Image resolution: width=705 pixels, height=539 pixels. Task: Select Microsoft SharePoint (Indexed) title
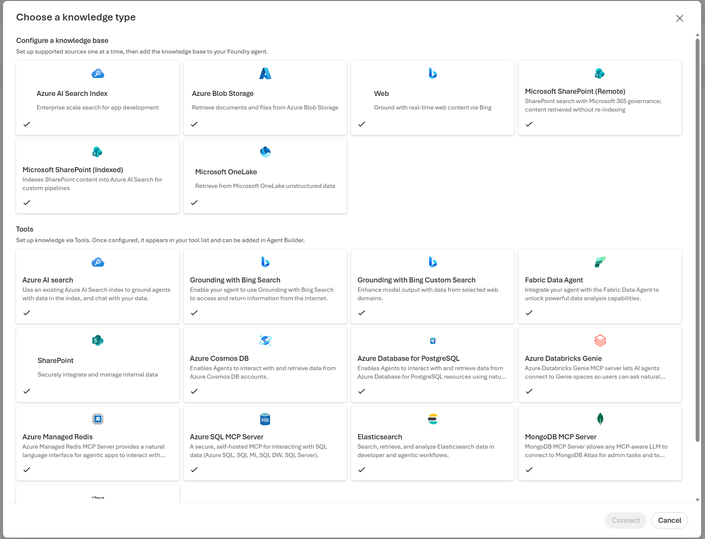pos(73,169)
